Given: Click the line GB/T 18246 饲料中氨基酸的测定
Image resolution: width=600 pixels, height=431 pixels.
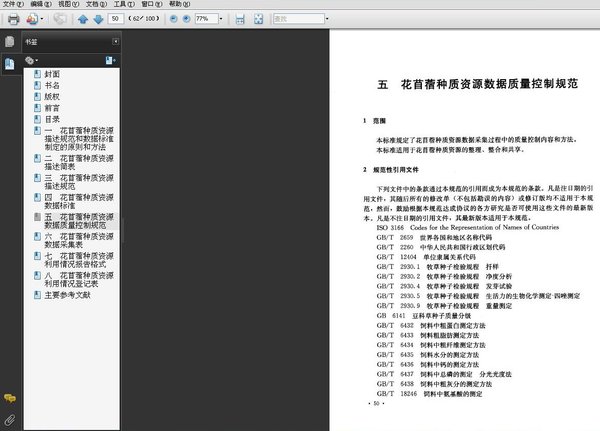Looking at the screenshot, I should [x=429, y=394].
